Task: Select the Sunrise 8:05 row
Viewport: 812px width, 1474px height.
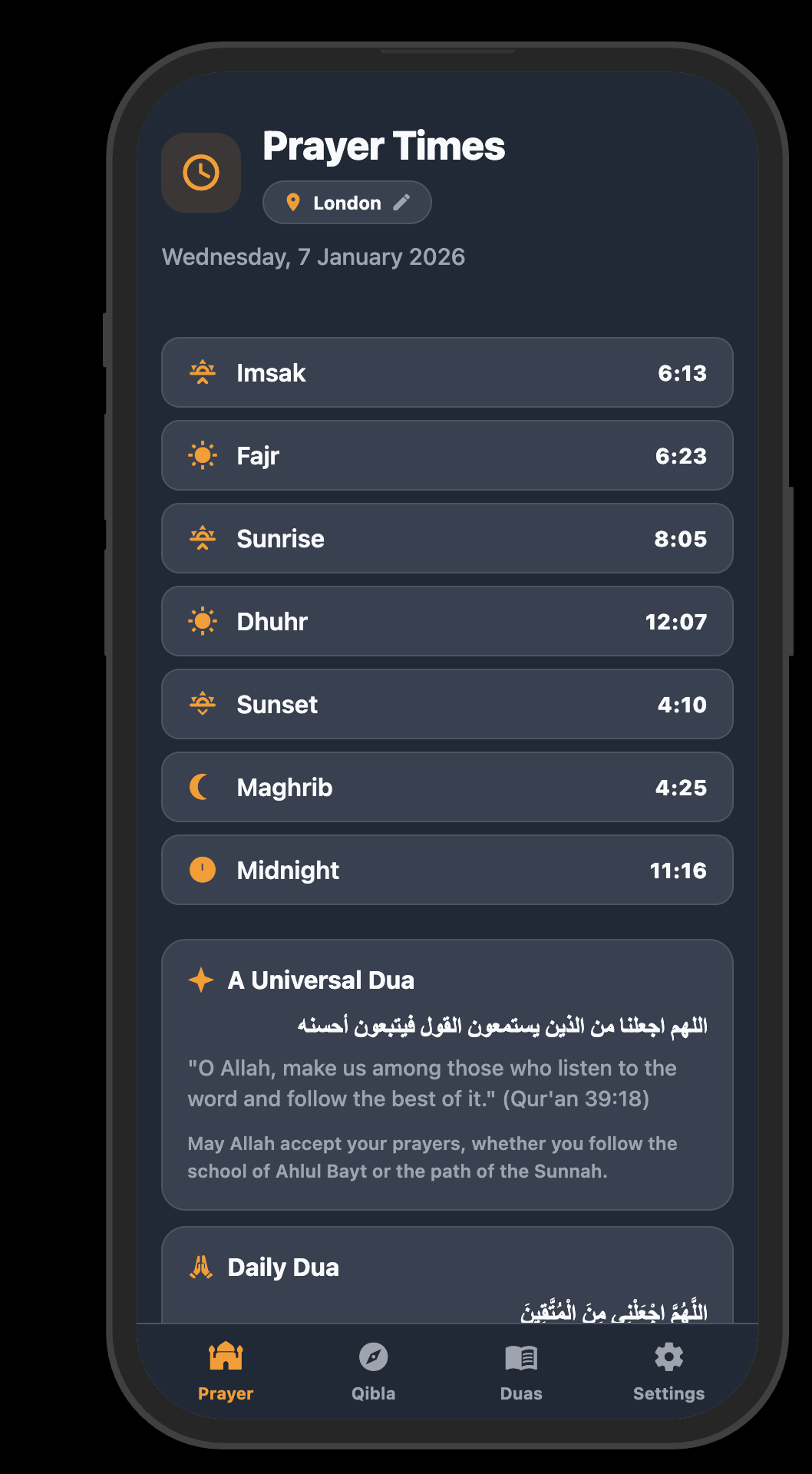Action: pos(447,538)
